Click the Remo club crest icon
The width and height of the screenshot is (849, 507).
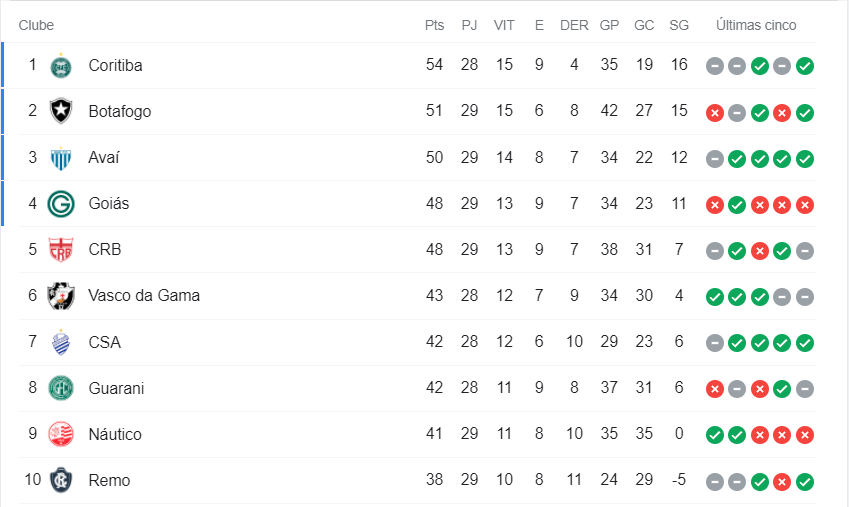coord(61,480)
